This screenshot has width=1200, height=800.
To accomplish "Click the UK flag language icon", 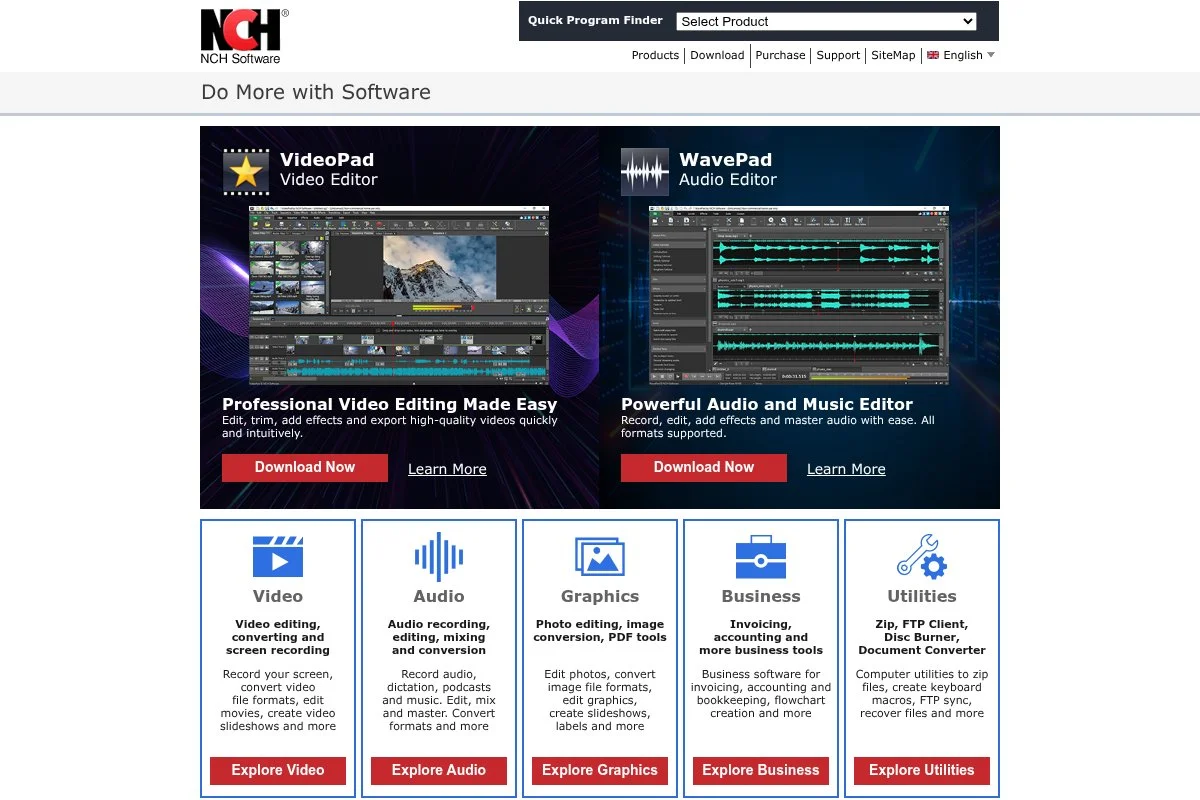I will pos(933,55).
